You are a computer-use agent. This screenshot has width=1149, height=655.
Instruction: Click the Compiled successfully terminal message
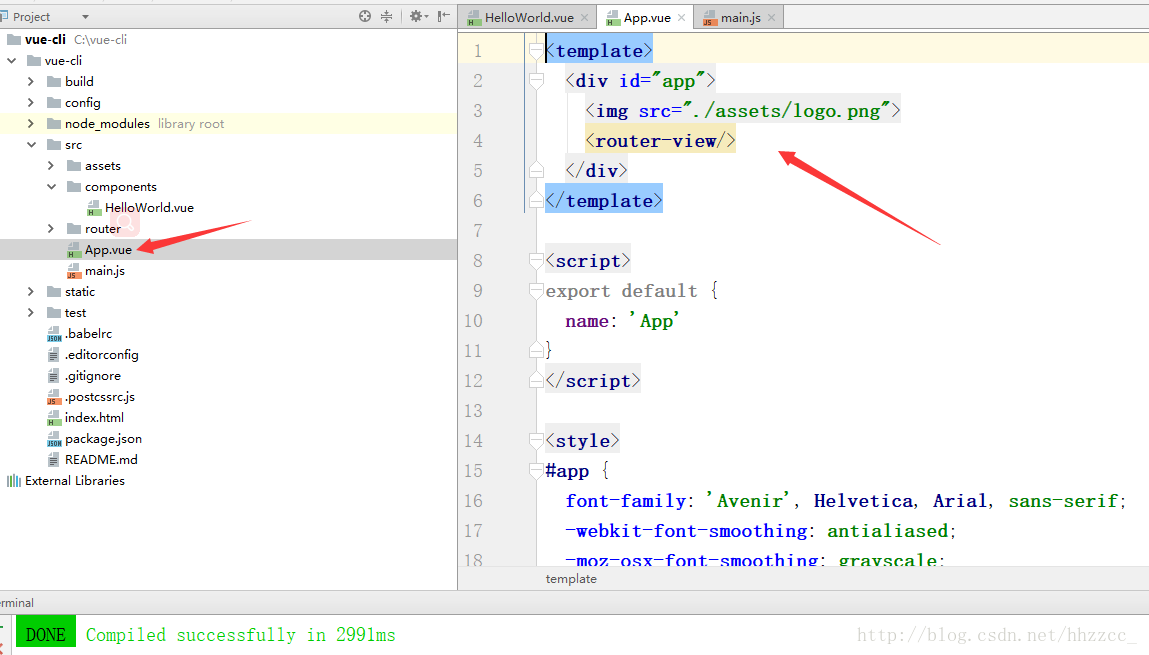(x=240, y=634)
